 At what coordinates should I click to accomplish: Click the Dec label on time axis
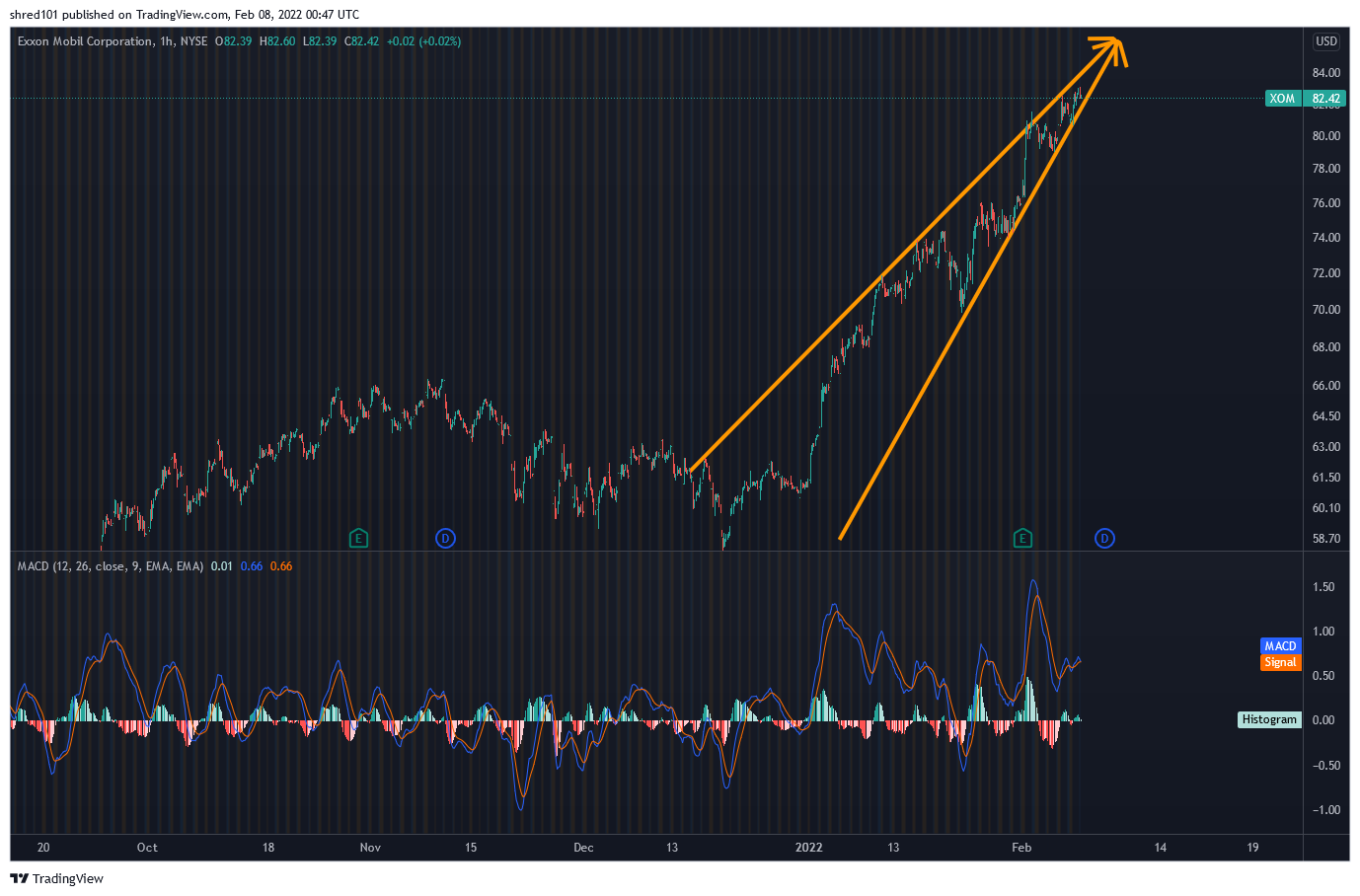tap(583, 848)
